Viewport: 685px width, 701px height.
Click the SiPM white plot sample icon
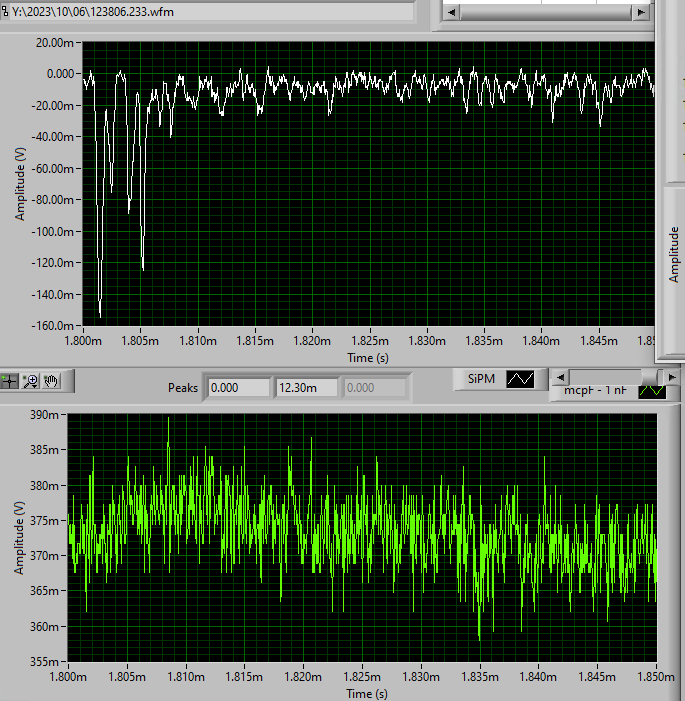click(x=520, y=380)
